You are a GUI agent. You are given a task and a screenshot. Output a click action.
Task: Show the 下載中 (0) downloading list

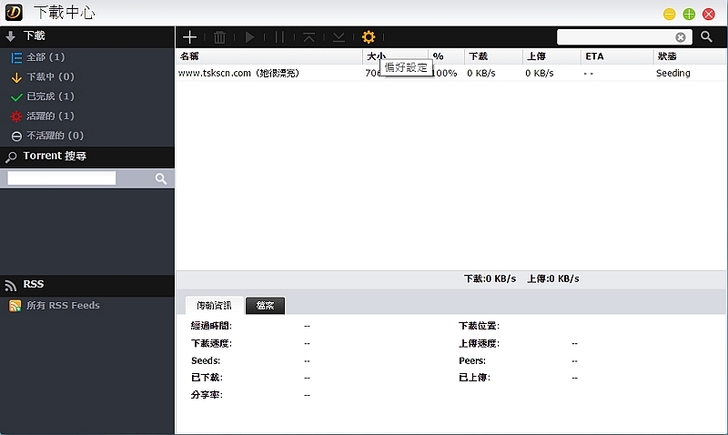pyautogui.click(x=50, y=77)
